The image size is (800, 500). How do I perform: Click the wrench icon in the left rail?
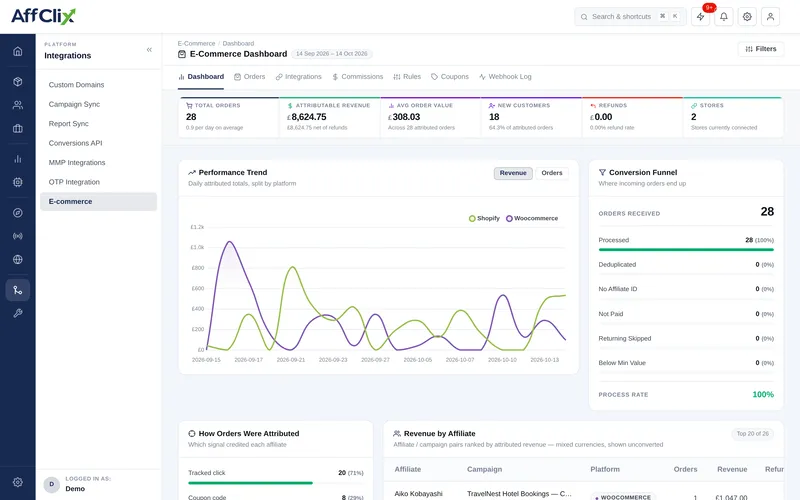tap(18, 313)
